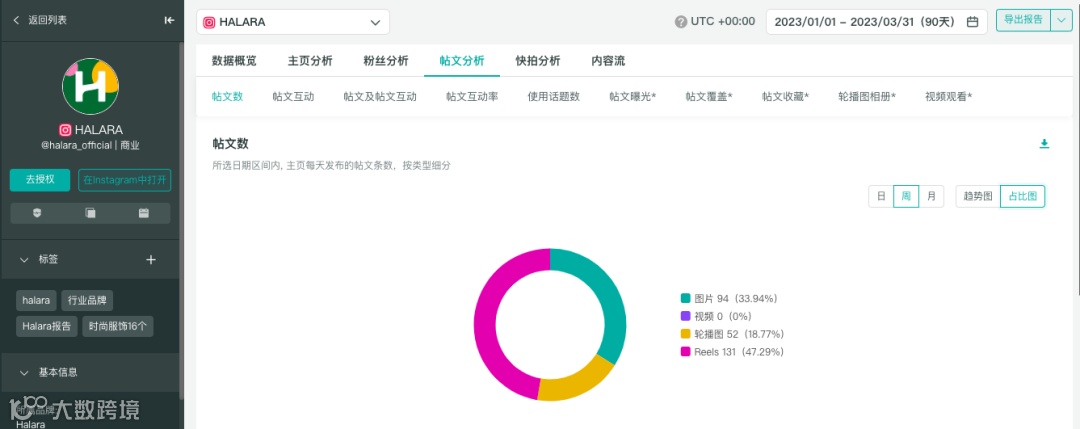Click 返回列表 link
1080x429 pixels.
coord(48,21)
